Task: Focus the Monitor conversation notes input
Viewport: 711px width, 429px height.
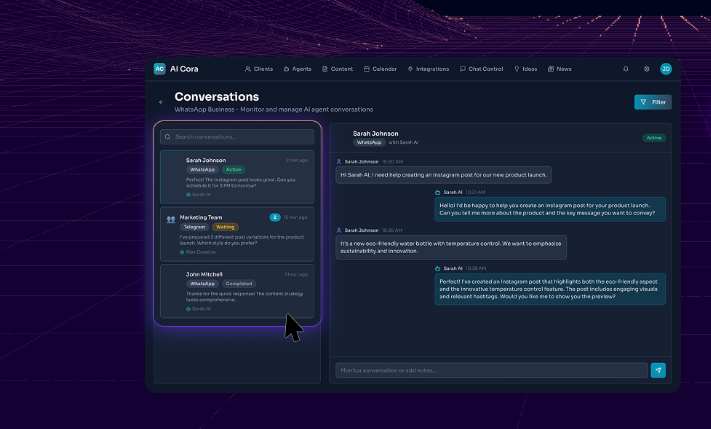Action: [490, 370]
